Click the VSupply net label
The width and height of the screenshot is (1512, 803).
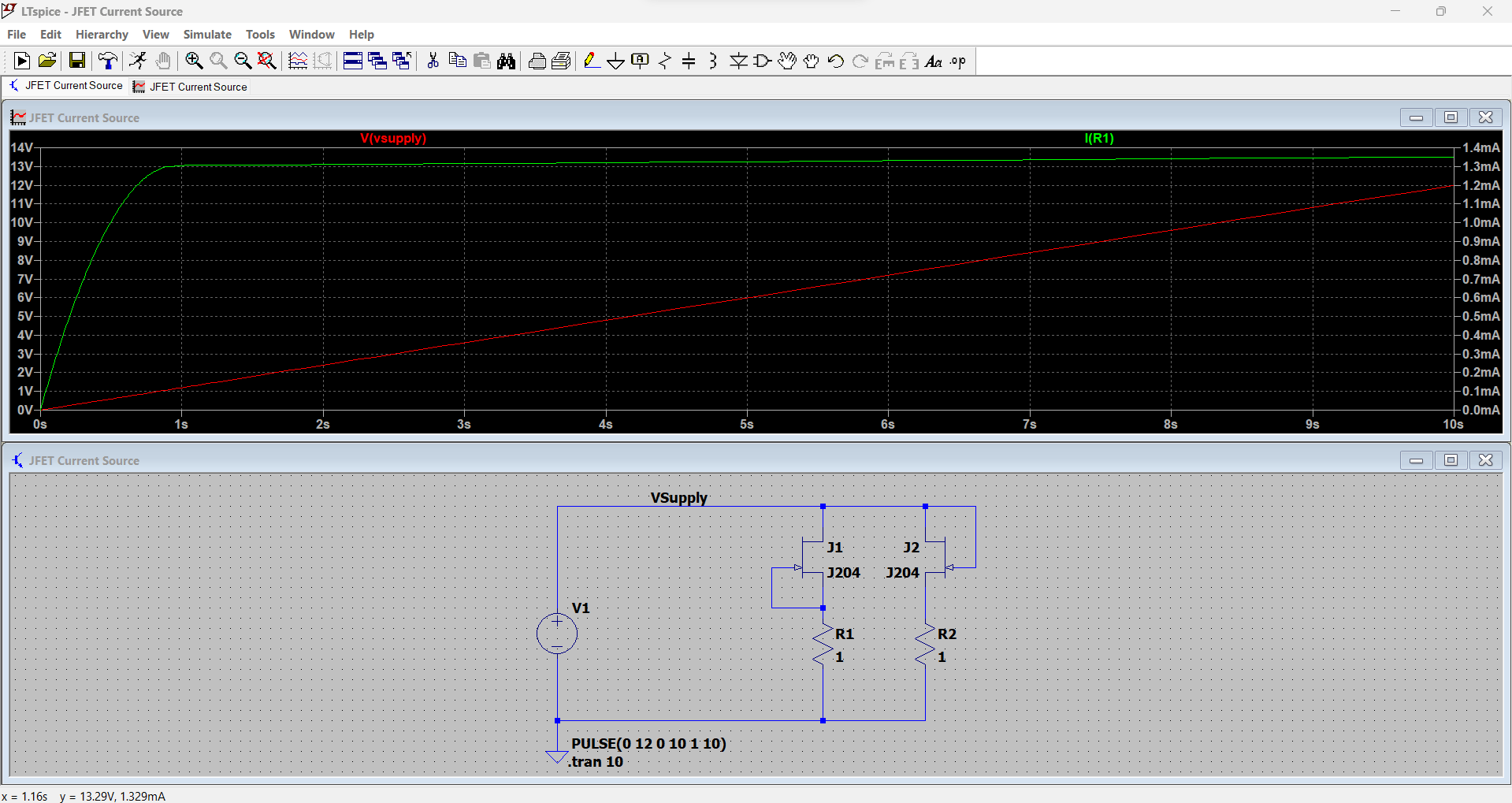(678, 498)
